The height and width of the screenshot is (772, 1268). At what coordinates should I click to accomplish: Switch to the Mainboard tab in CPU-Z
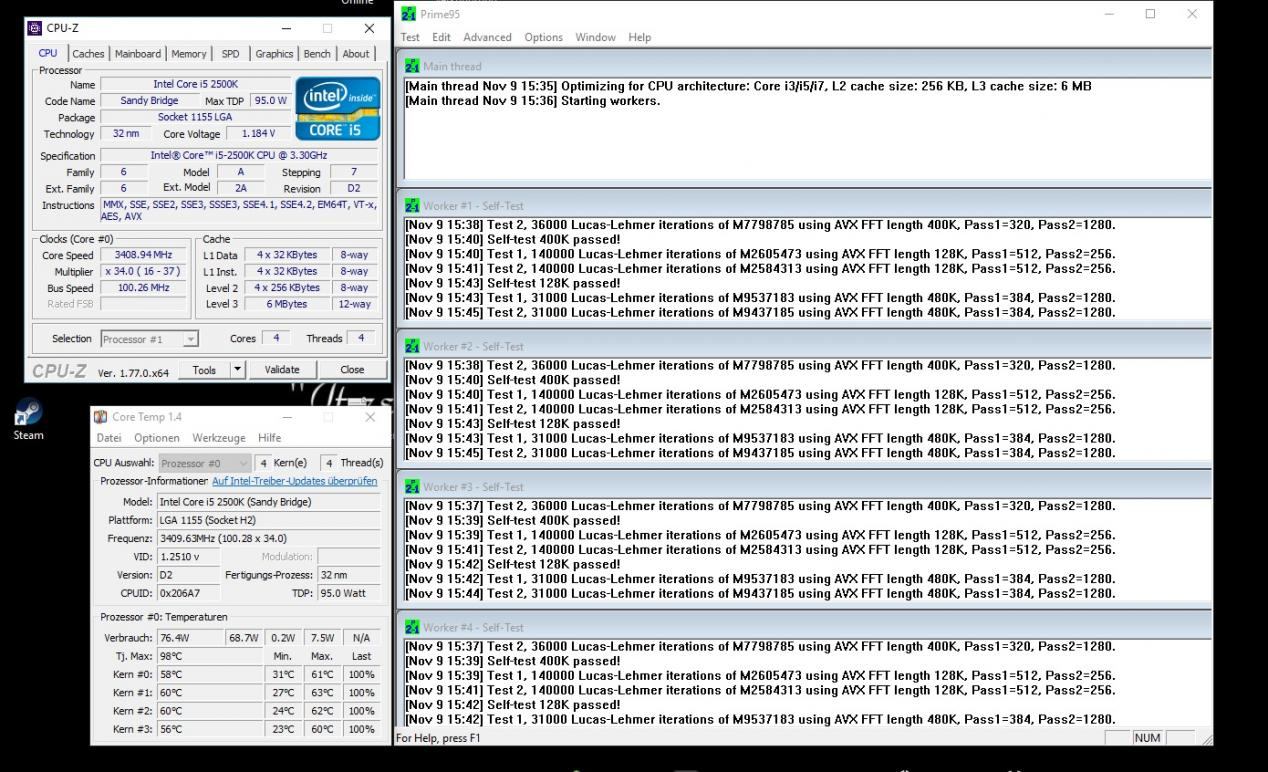click(x=138, y=54)
